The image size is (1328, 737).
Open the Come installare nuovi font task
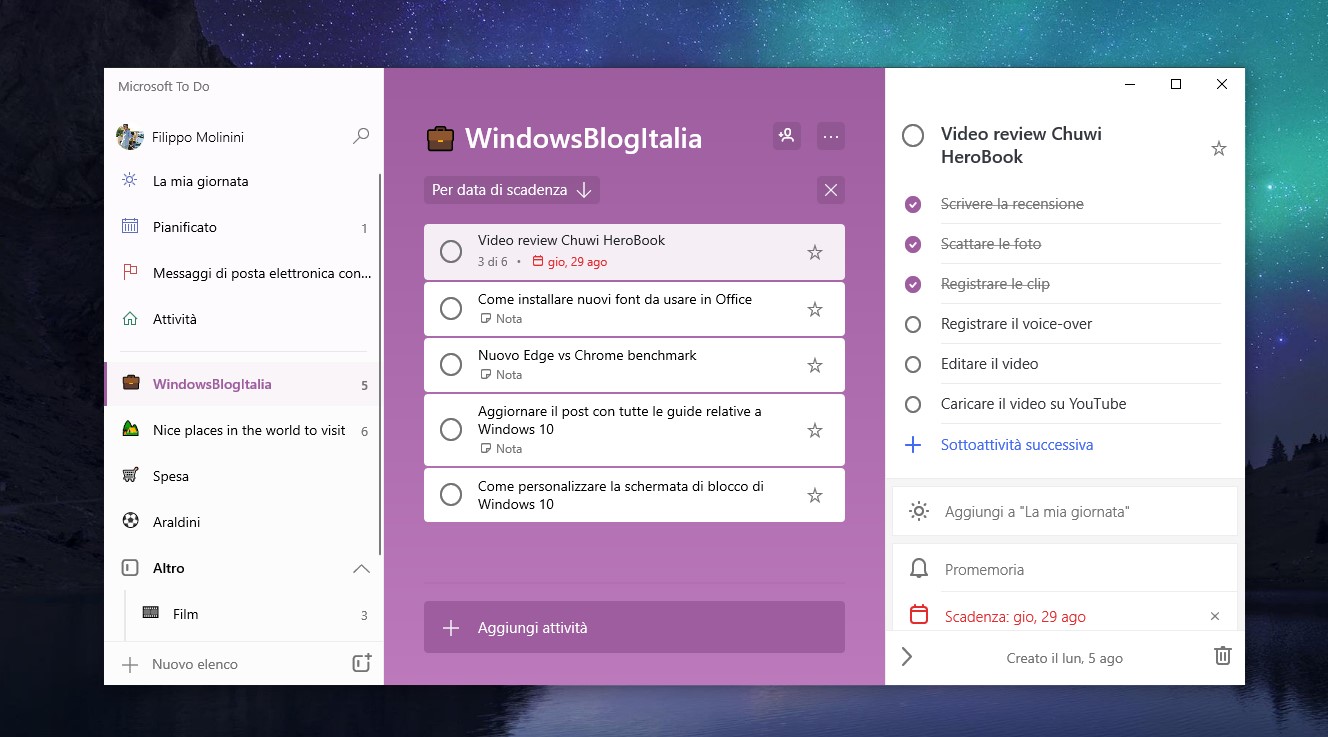[634, 308]
